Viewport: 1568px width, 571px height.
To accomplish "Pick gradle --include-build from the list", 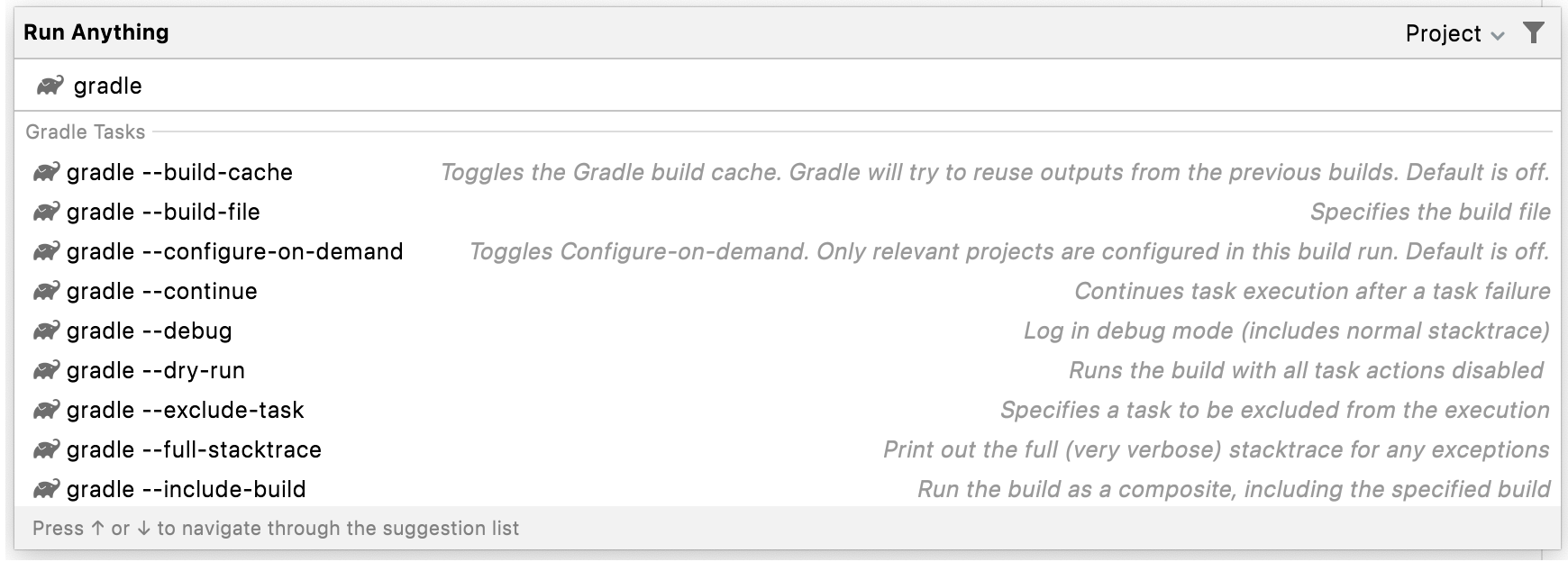I will [x=787, y=489].
